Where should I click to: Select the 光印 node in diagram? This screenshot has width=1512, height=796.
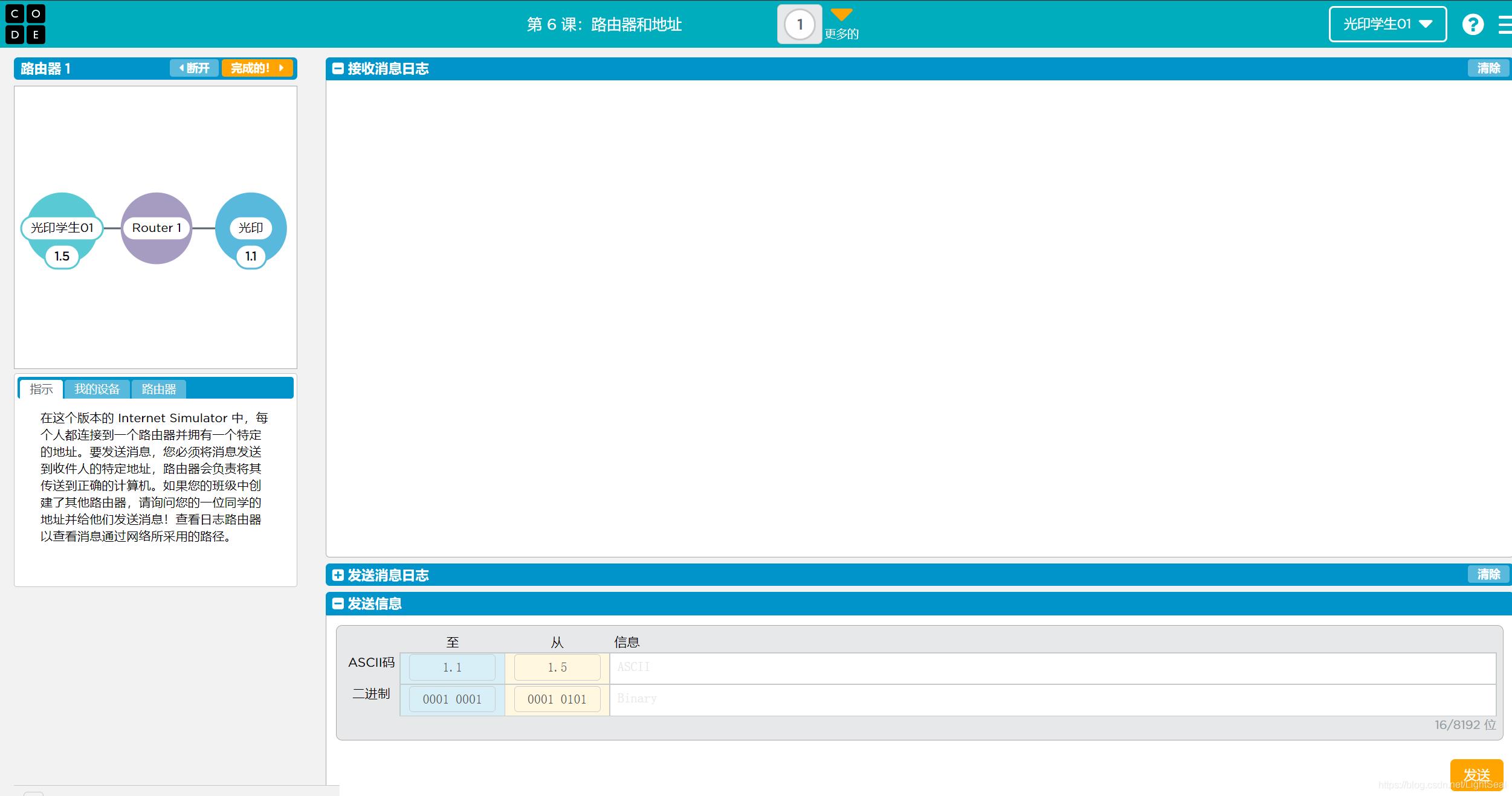(251, 228)
